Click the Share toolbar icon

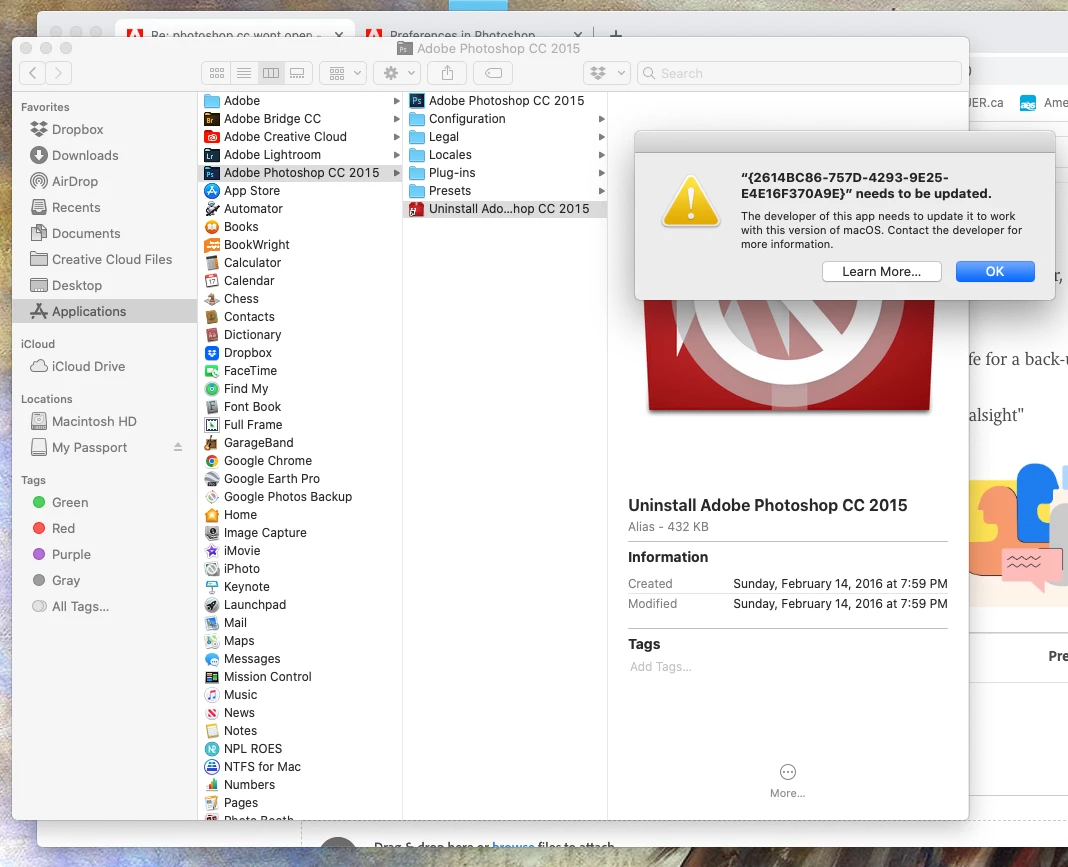[447, 73]
